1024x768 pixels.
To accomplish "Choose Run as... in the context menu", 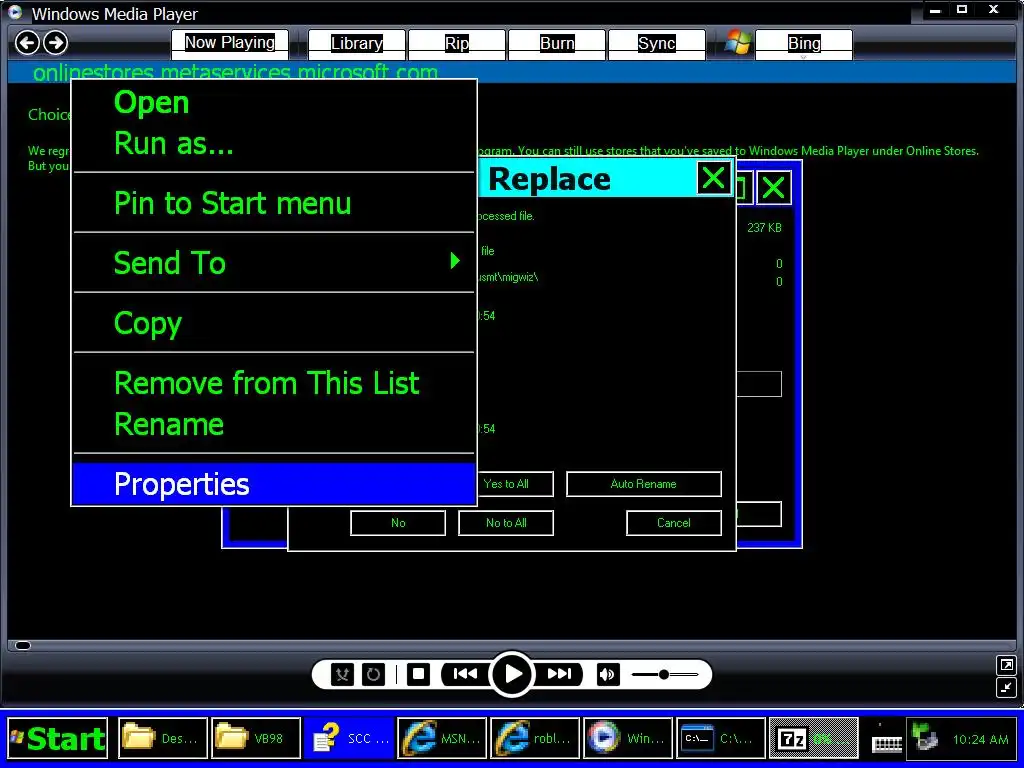I will tap(274, 143).
